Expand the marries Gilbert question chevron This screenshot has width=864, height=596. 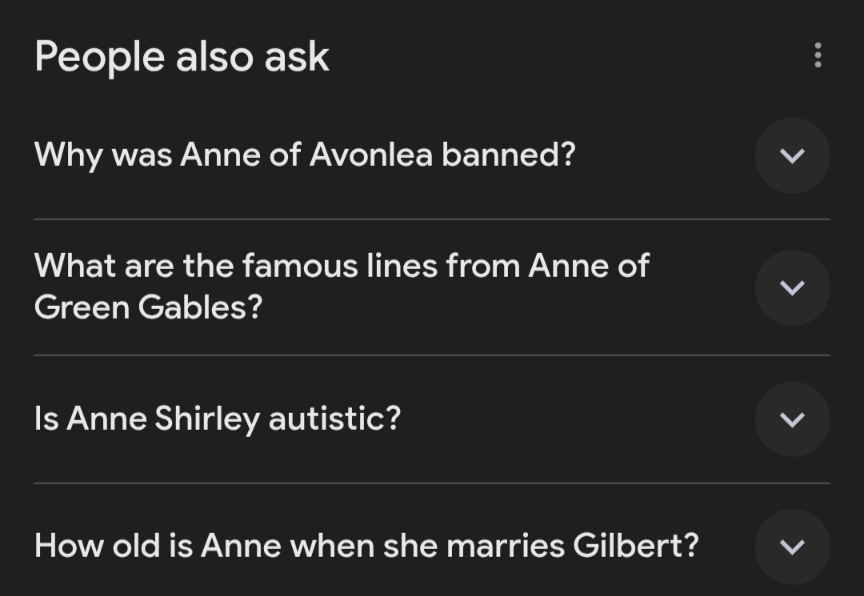[792, 547]
